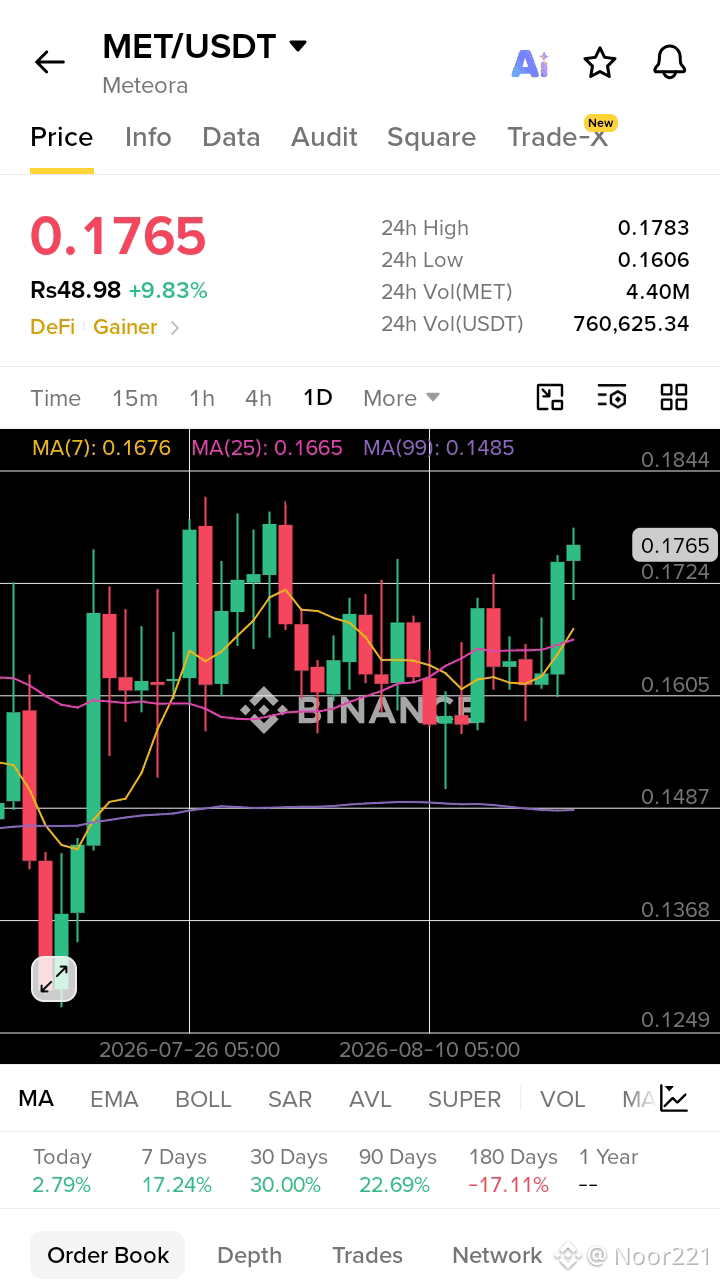Select the 1h timeframe
This screenshot has width=720, height=1281.
[202, 398]
